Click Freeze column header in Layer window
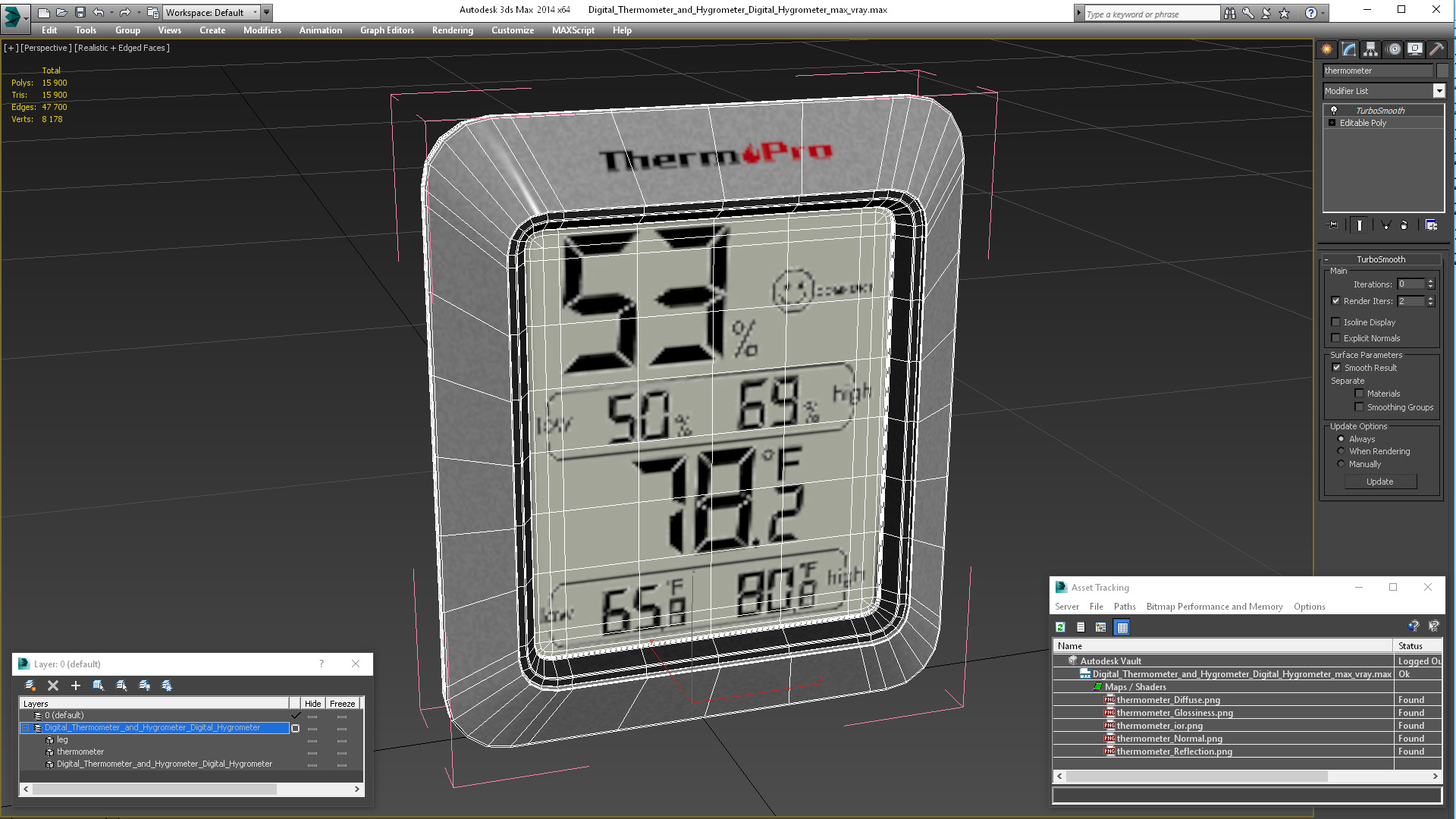1456x819 pixels. 342,704
